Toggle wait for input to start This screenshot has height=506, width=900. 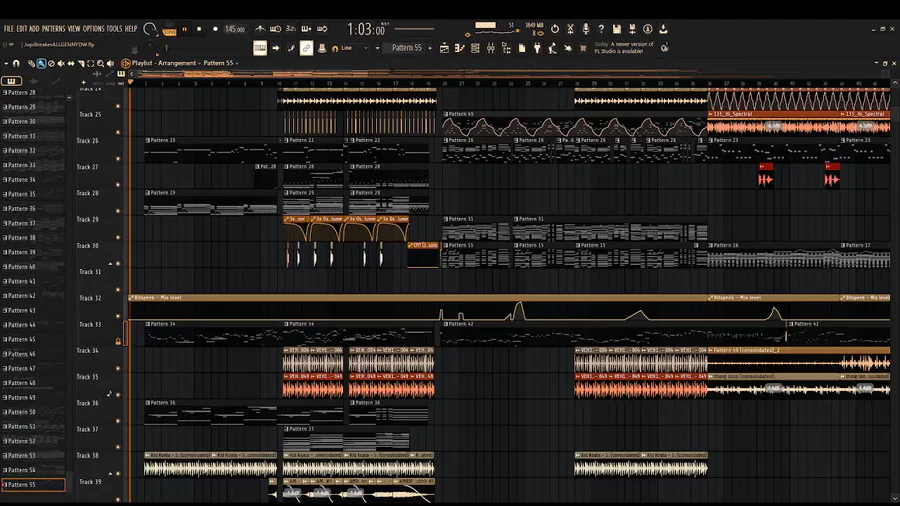point(276,29)
